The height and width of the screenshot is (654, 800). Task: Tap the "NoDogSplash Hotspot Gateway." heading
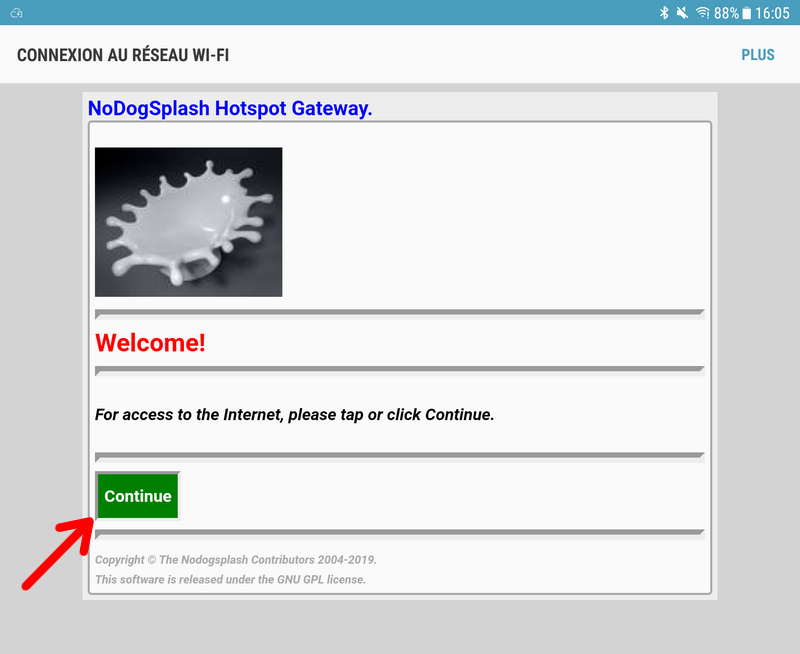point(230,108)
